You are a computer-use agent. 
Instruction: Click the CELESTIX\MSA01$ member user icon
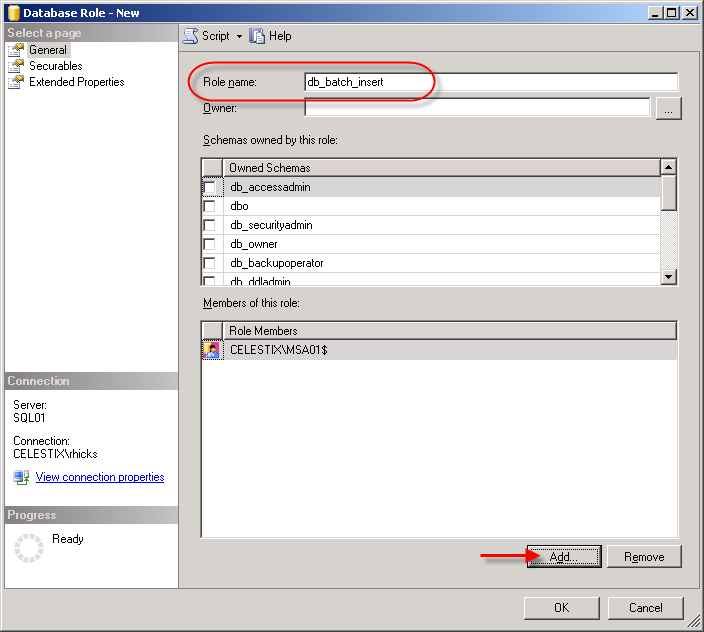pos(211,350)
